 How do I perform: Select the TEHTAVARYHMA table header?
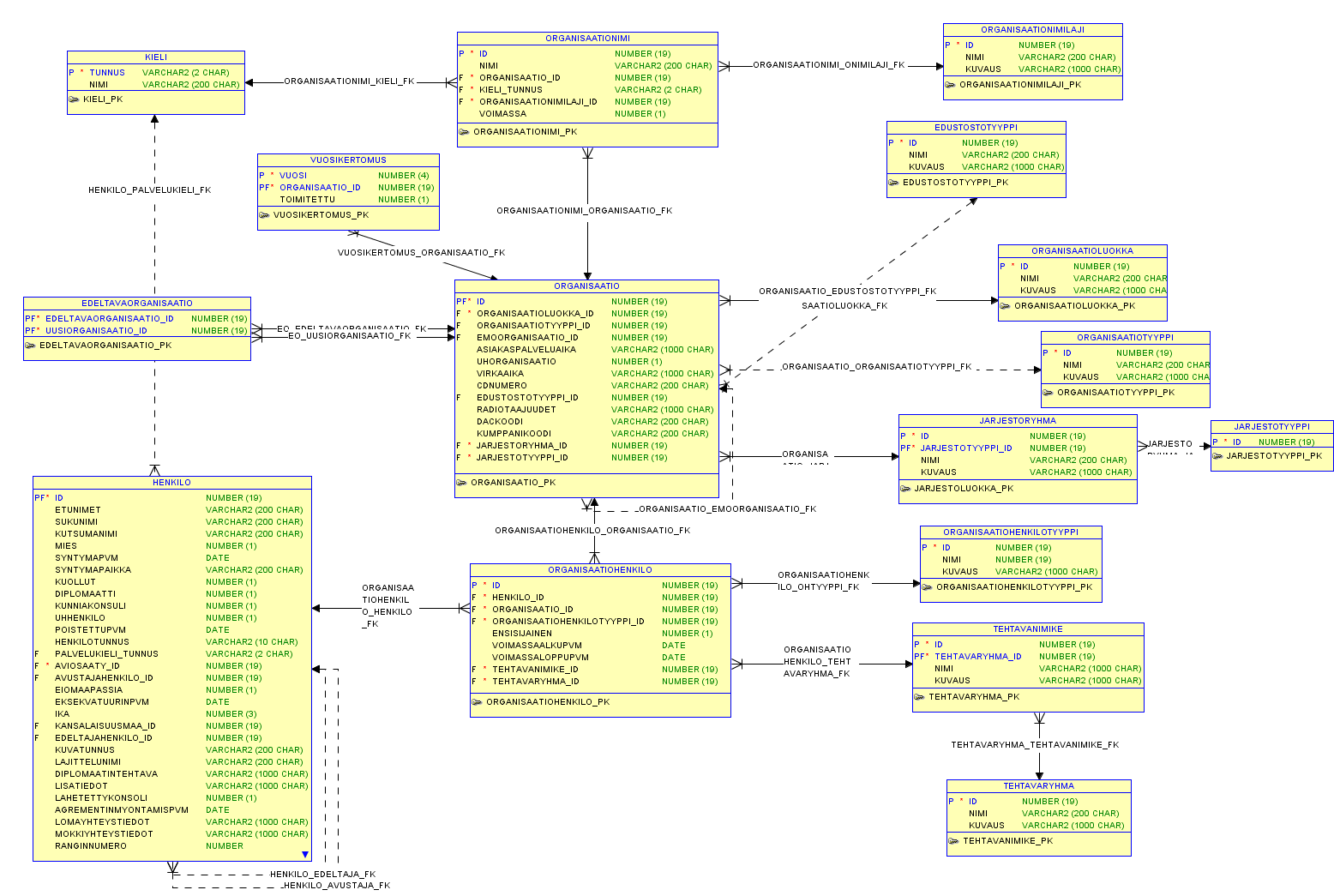click(x=1038, y=786)
